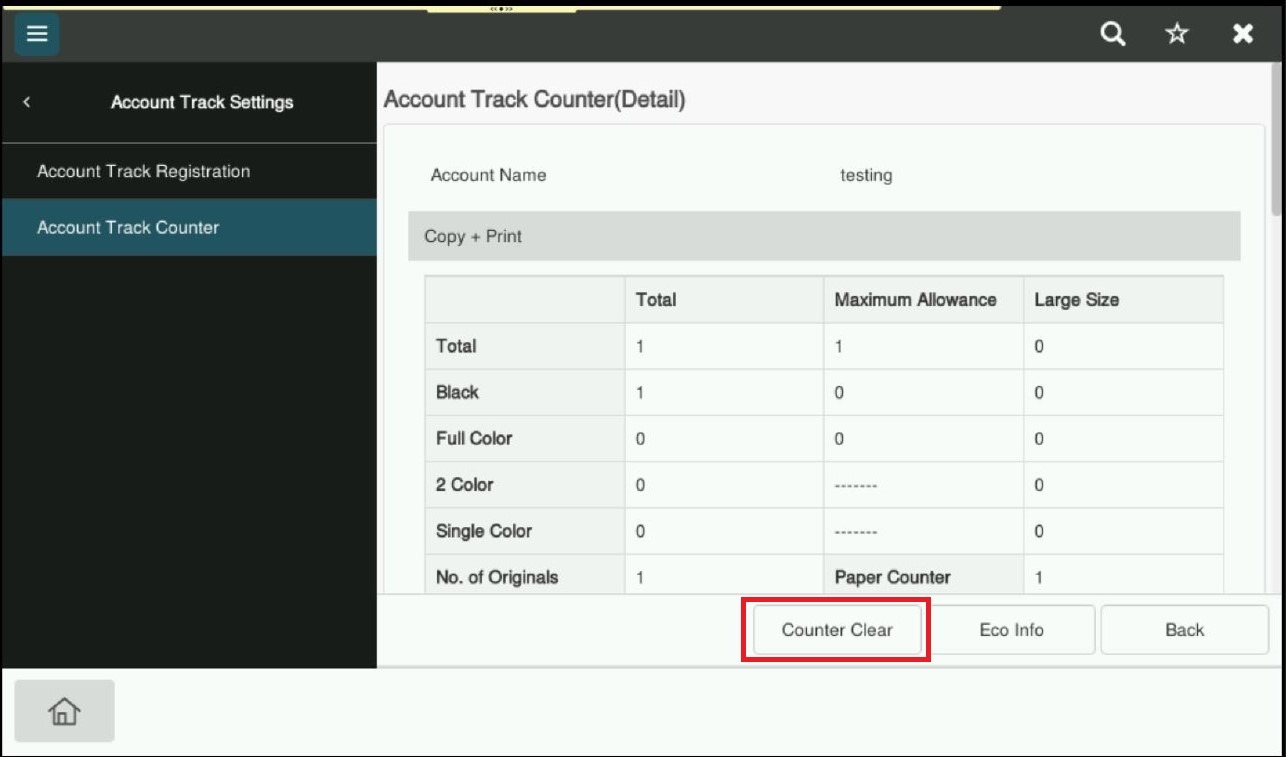Click the back chevron beside Account Track Settings
Screen dimensions: 1286x757
[x=27, y=102]
